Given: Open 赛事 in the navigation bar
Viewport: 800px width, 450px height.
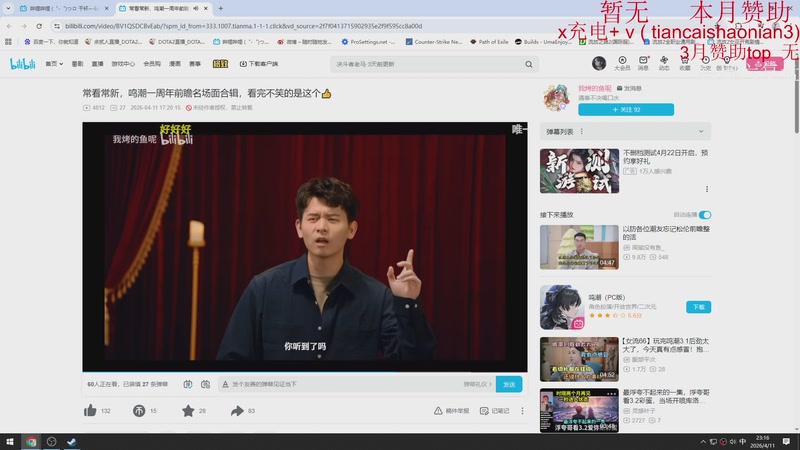Looking at the screenshot, I should 195,64.
